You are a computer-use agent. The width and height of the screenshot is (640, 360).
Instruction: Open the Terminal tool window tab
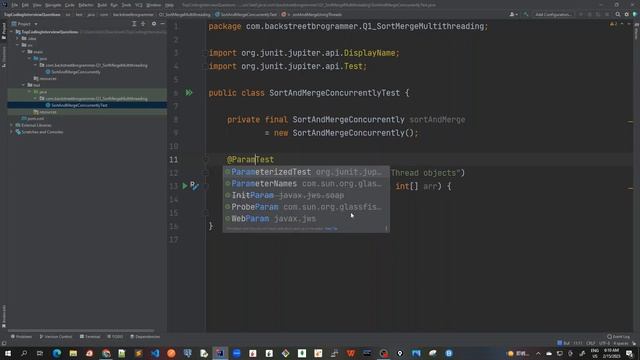point(90,337)
